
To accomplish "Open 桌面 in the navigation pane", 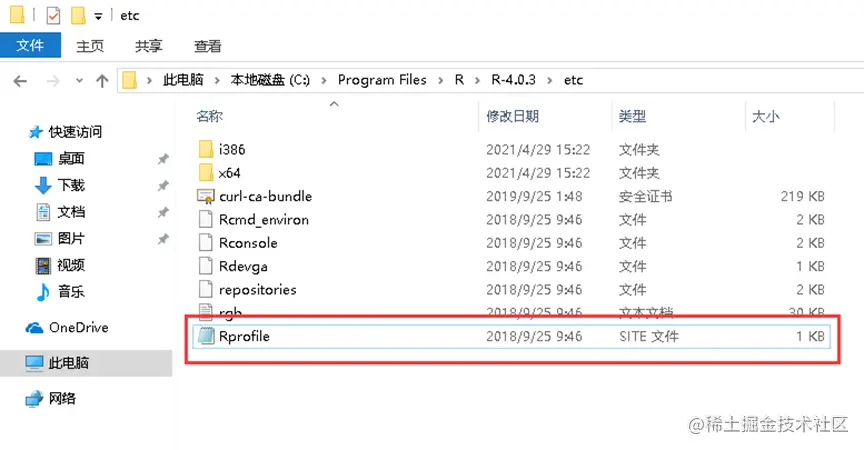I will [71, 159].
